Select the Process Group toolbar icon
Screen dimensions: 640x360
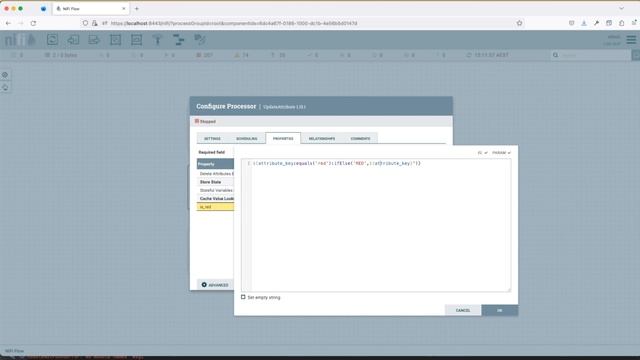[116, 40]
